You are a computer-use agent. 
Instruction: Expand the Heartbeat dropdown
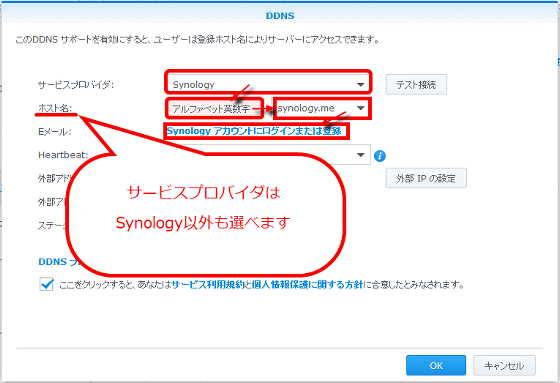tap(360, 155)
